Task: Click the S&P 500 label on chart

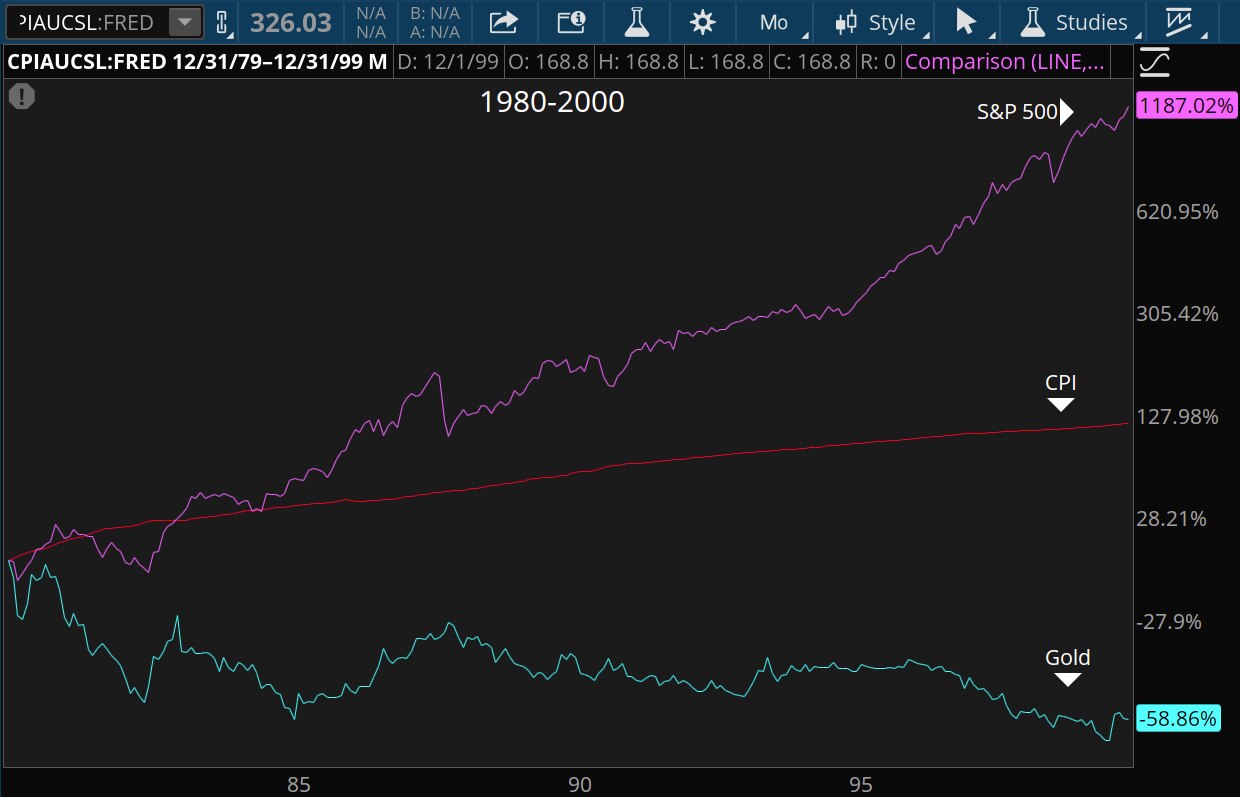Action: (x=1016, y=112)
